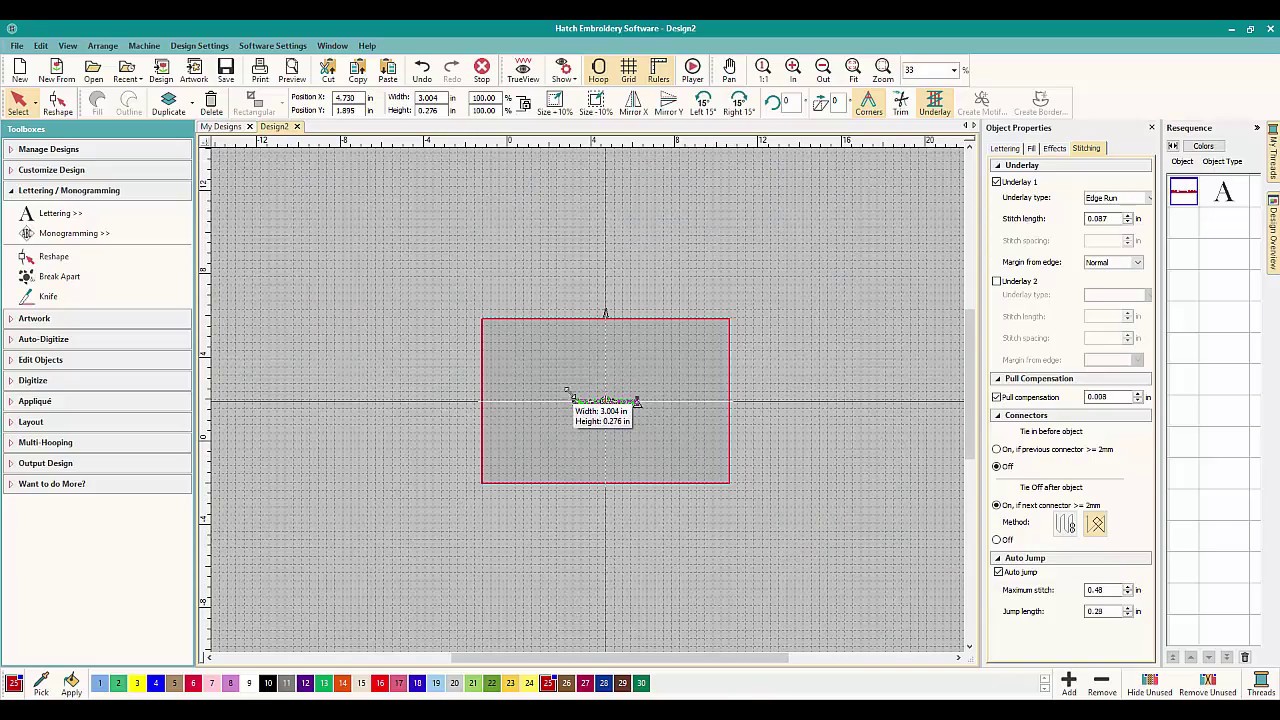Mirror X the selection

[x=632, y=101]
